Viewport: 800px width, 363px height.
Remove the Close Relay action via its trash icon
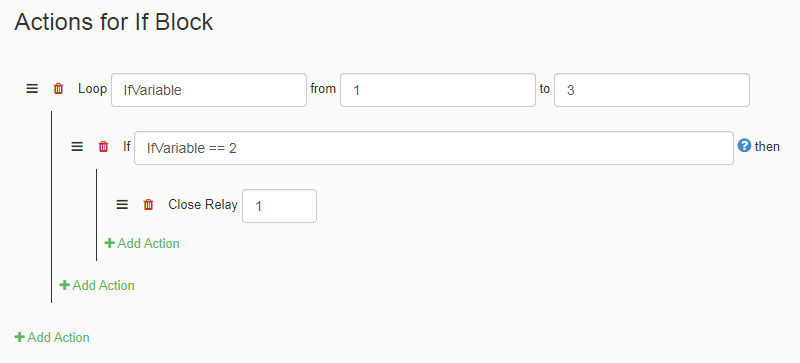[148, 205]
